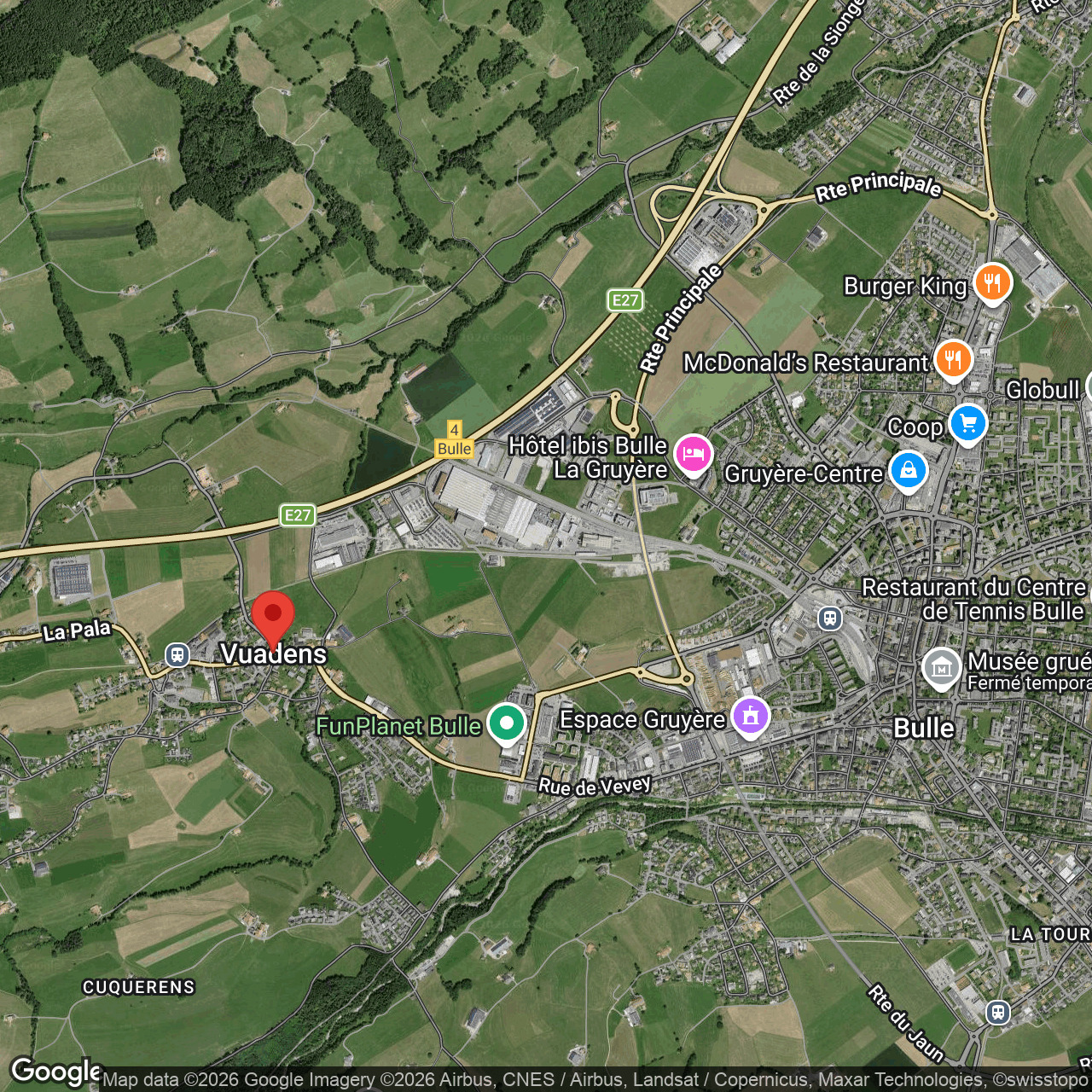
Task: Click the La Tour train station icon
Action: 998,1013
